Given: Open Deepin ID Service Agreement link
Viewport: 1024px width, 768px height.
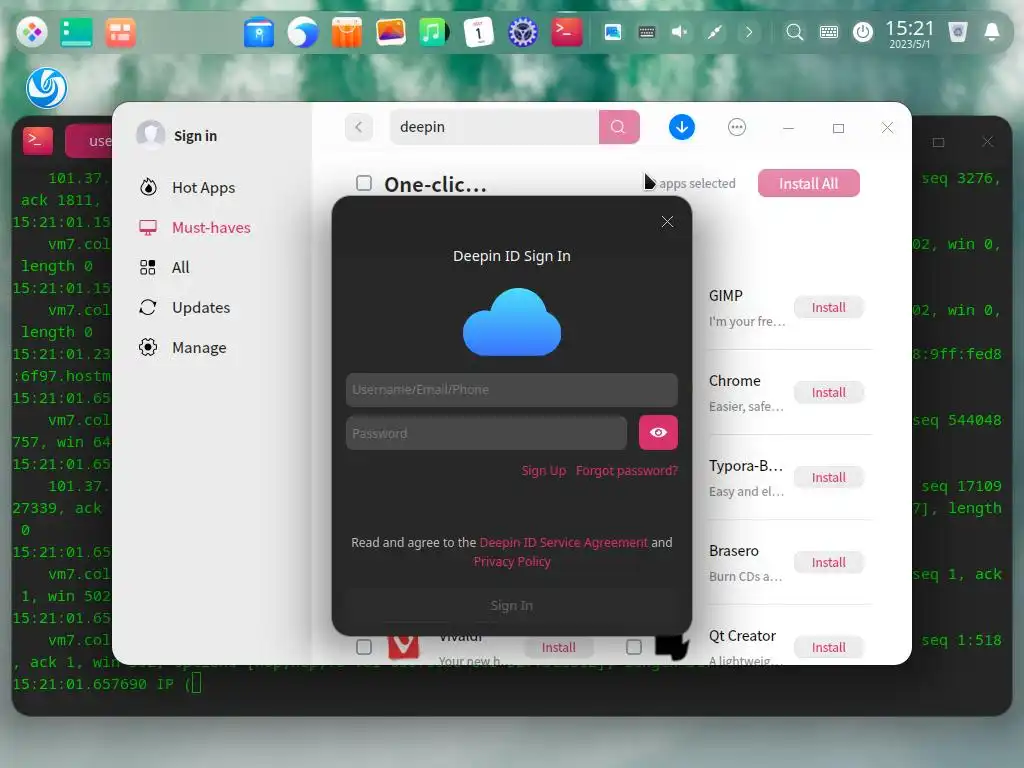Looking at the screenshot, I should point(564,542).
